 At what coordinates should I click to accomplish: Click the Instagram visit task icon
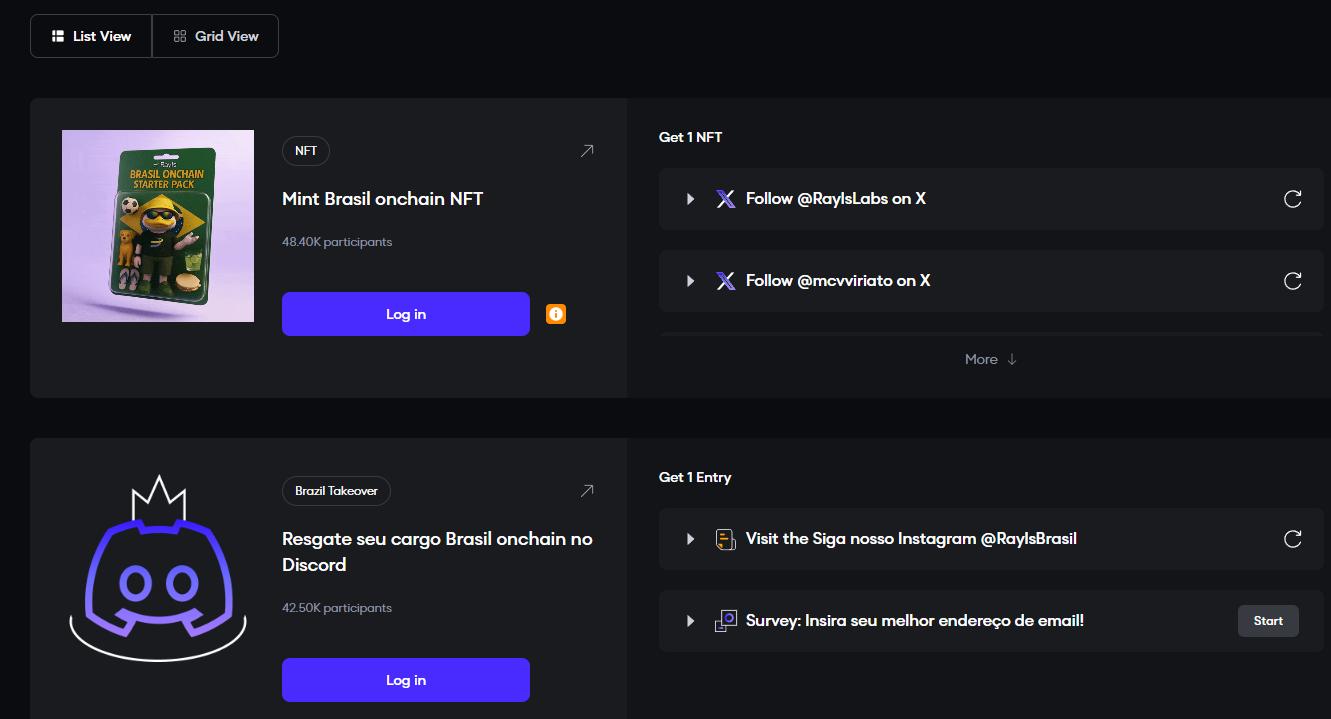[726, 539]
